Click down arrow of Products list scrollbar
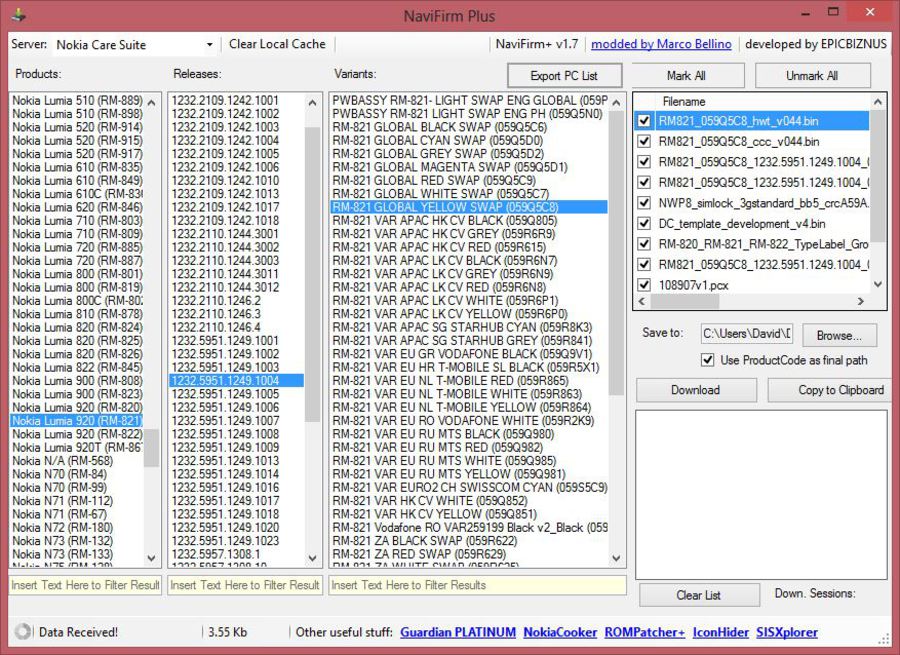 pyautogui.click(x=152, y=557)
